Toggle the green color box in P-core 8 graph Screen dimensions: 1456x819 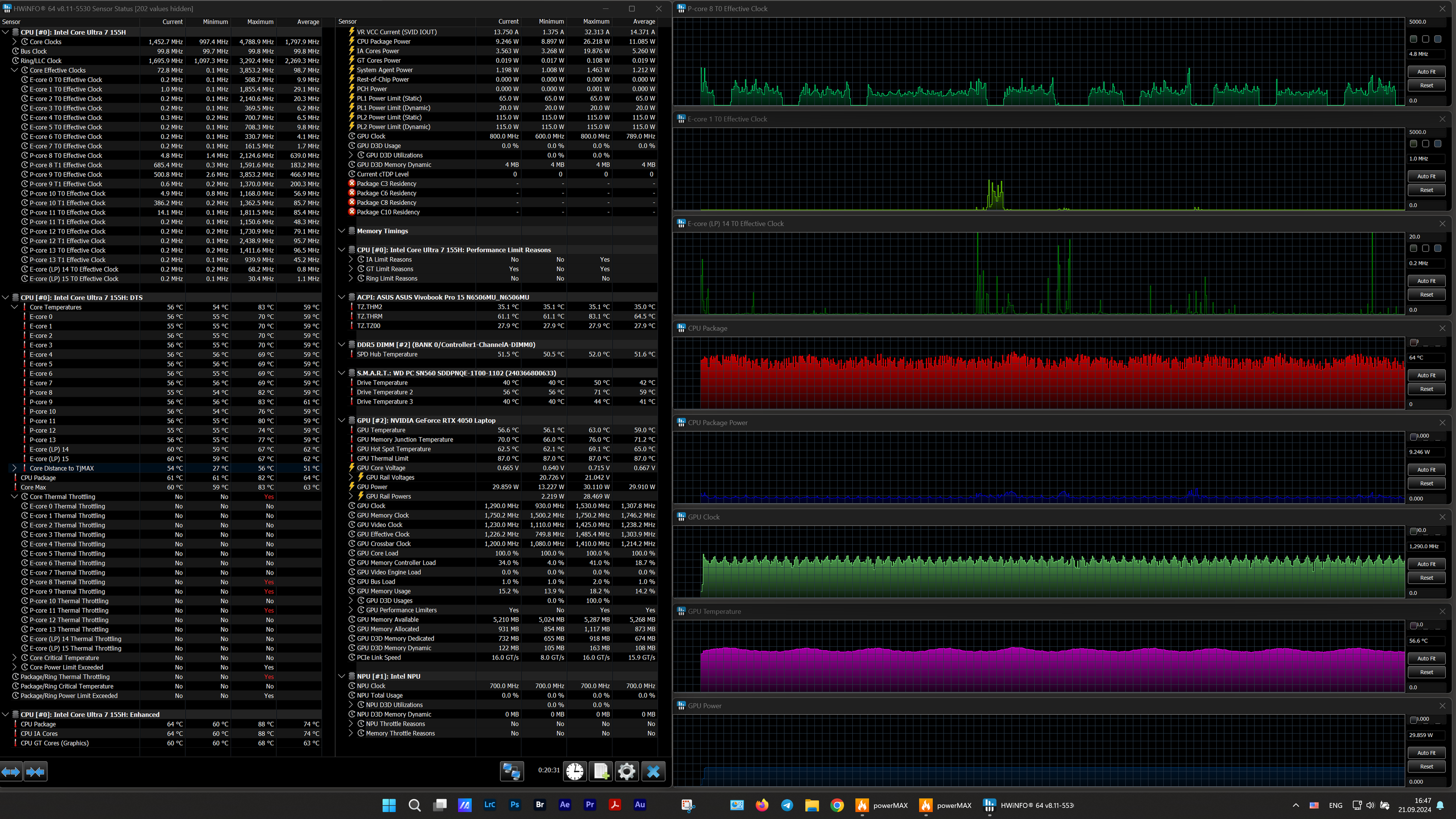pos(1414,39)
